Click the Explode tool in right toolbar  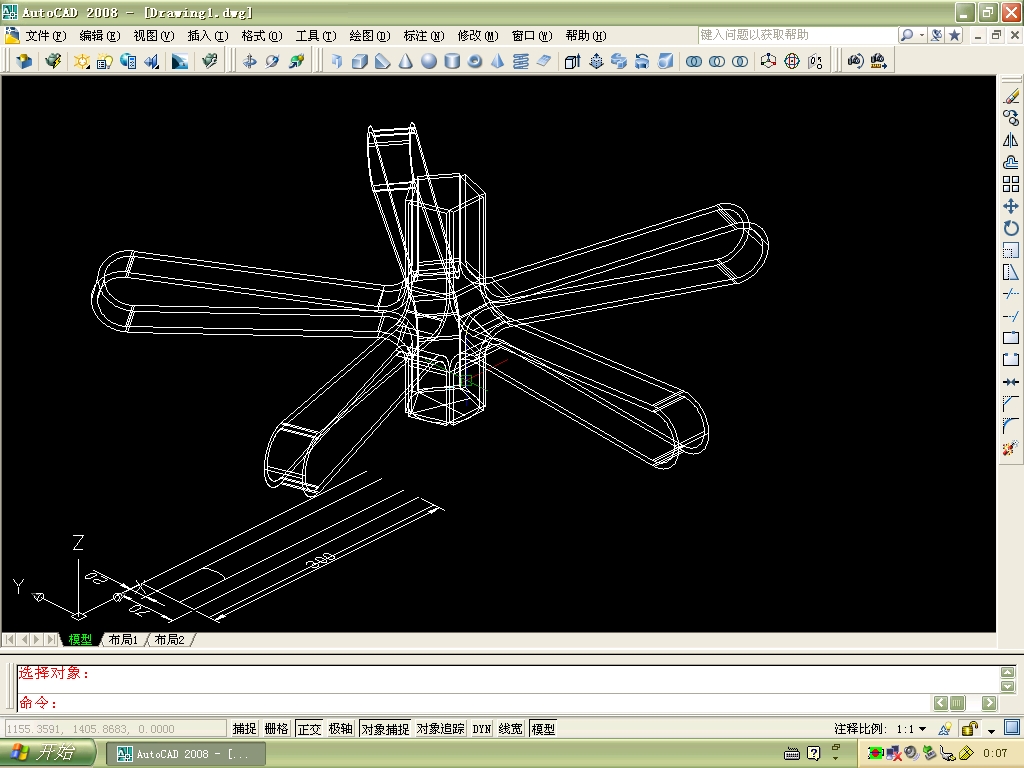click(1011, 448)
